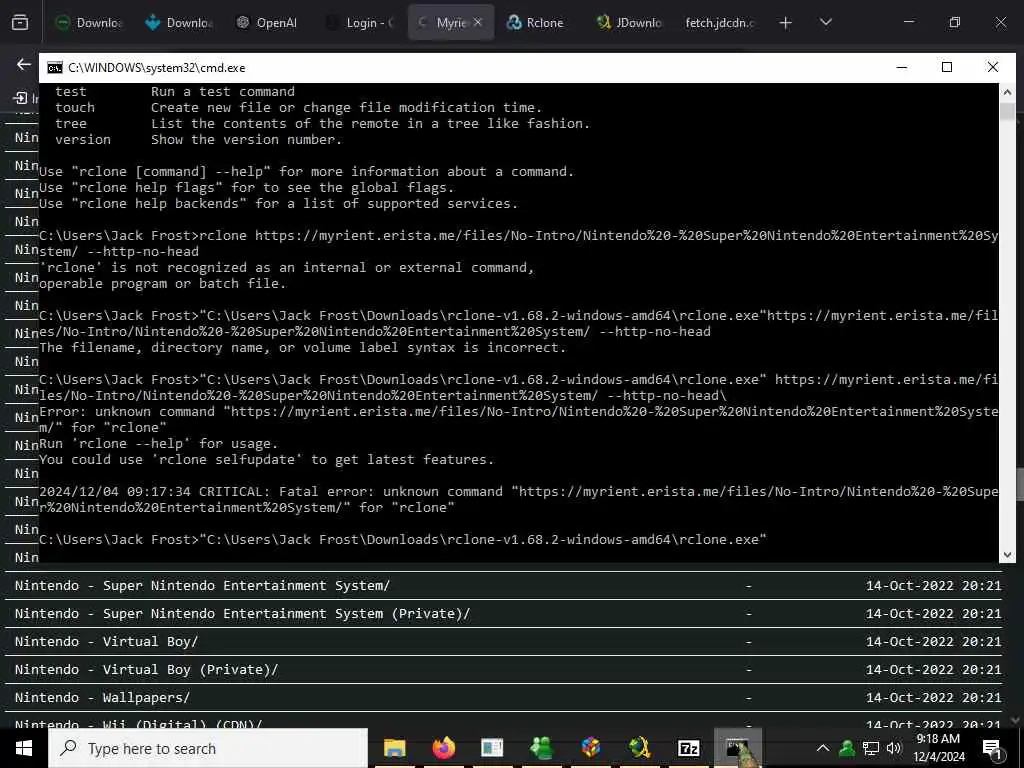Viewport: 1024px width, 768px height.
Task: Open the notification center icon
Action: 992,749
